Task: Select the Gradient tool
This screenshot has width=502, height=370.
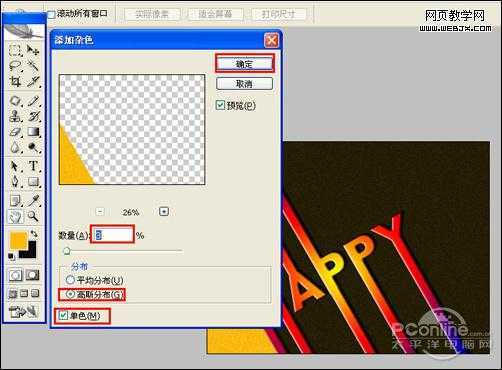Action: pyautogui.click(x=33, y=132)
